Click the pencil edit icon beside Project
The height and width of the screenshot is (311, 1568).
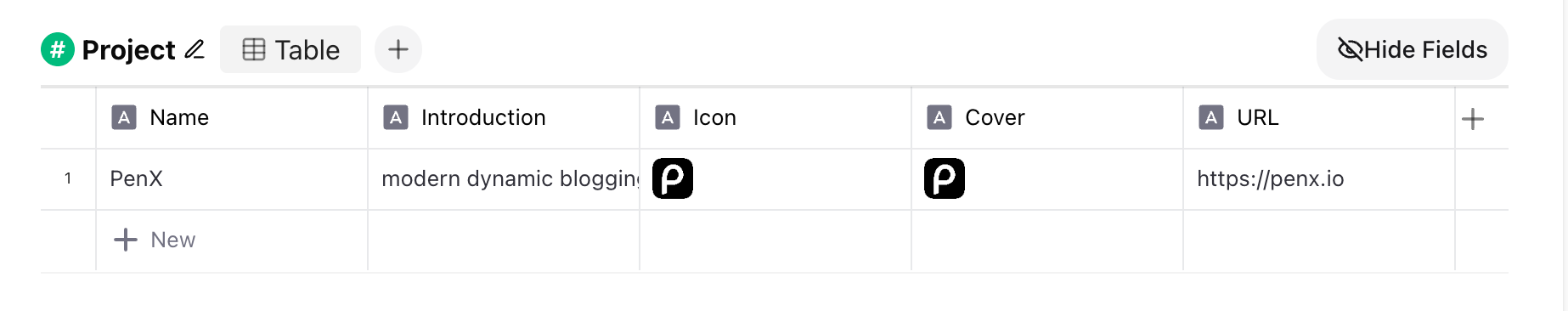tap(195, 49)
